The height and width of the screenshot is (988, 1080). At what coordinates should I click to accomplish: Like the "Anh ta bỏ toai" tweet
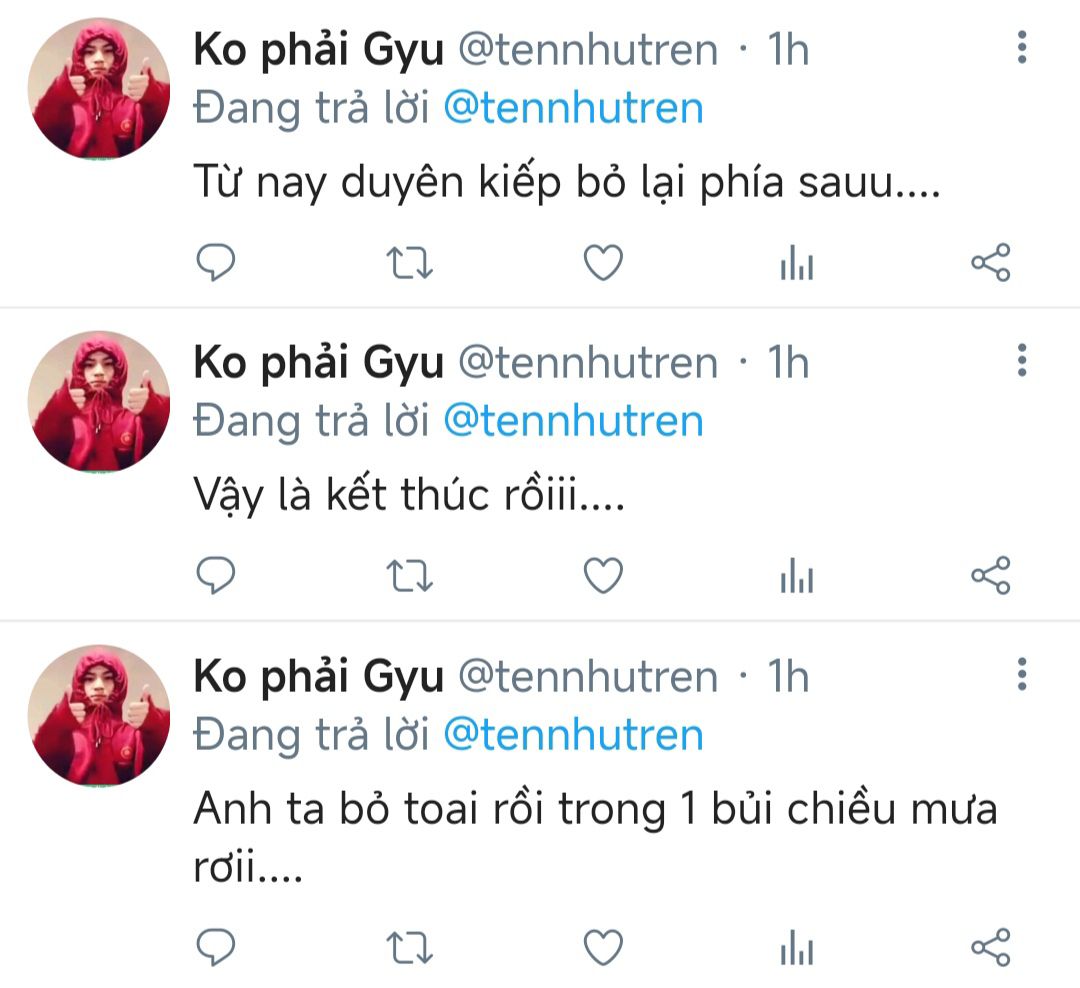(x=603, y=946)
